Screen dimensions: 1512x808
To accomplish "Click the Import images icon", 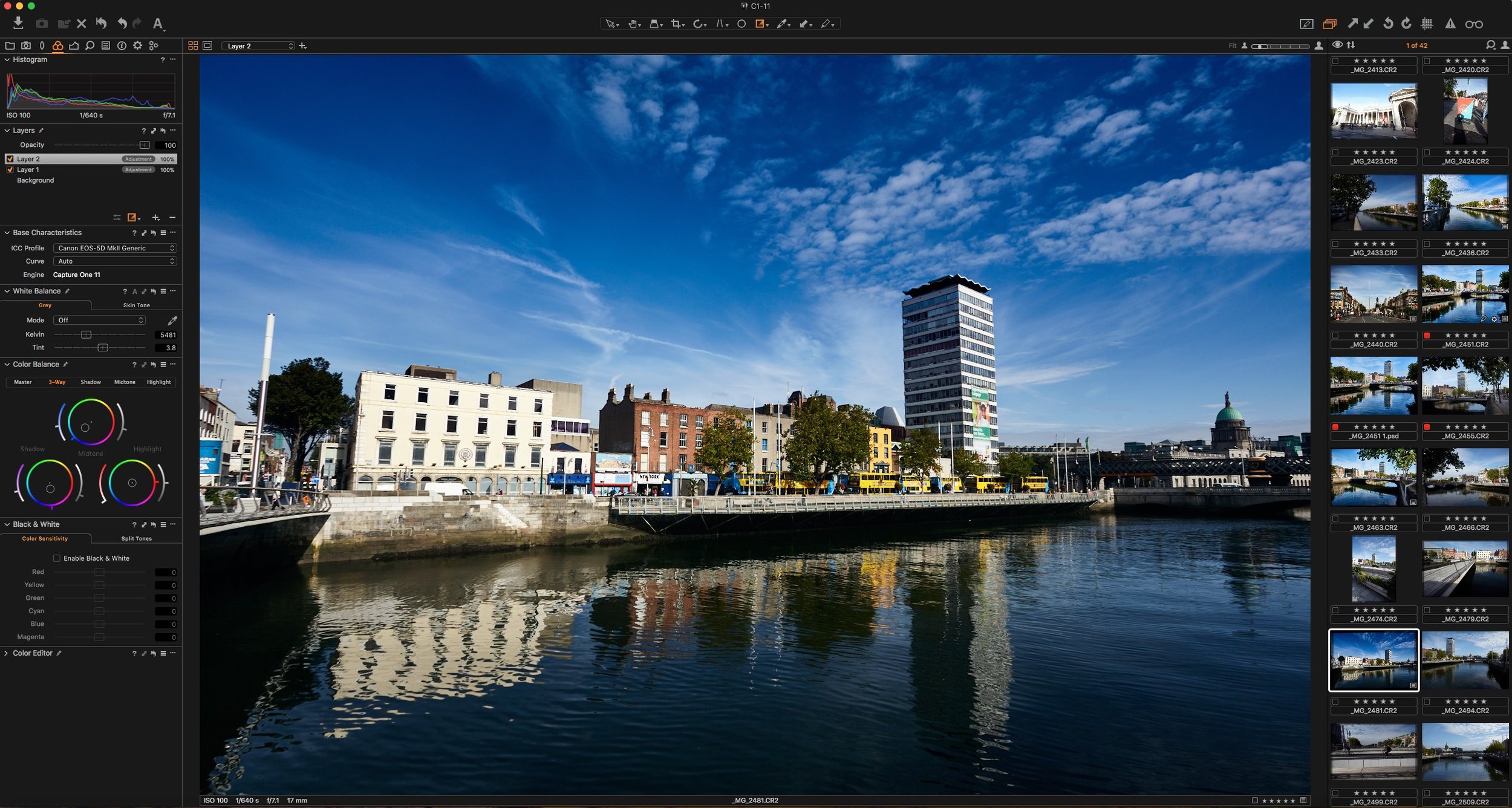I will [x=18, y=23].
